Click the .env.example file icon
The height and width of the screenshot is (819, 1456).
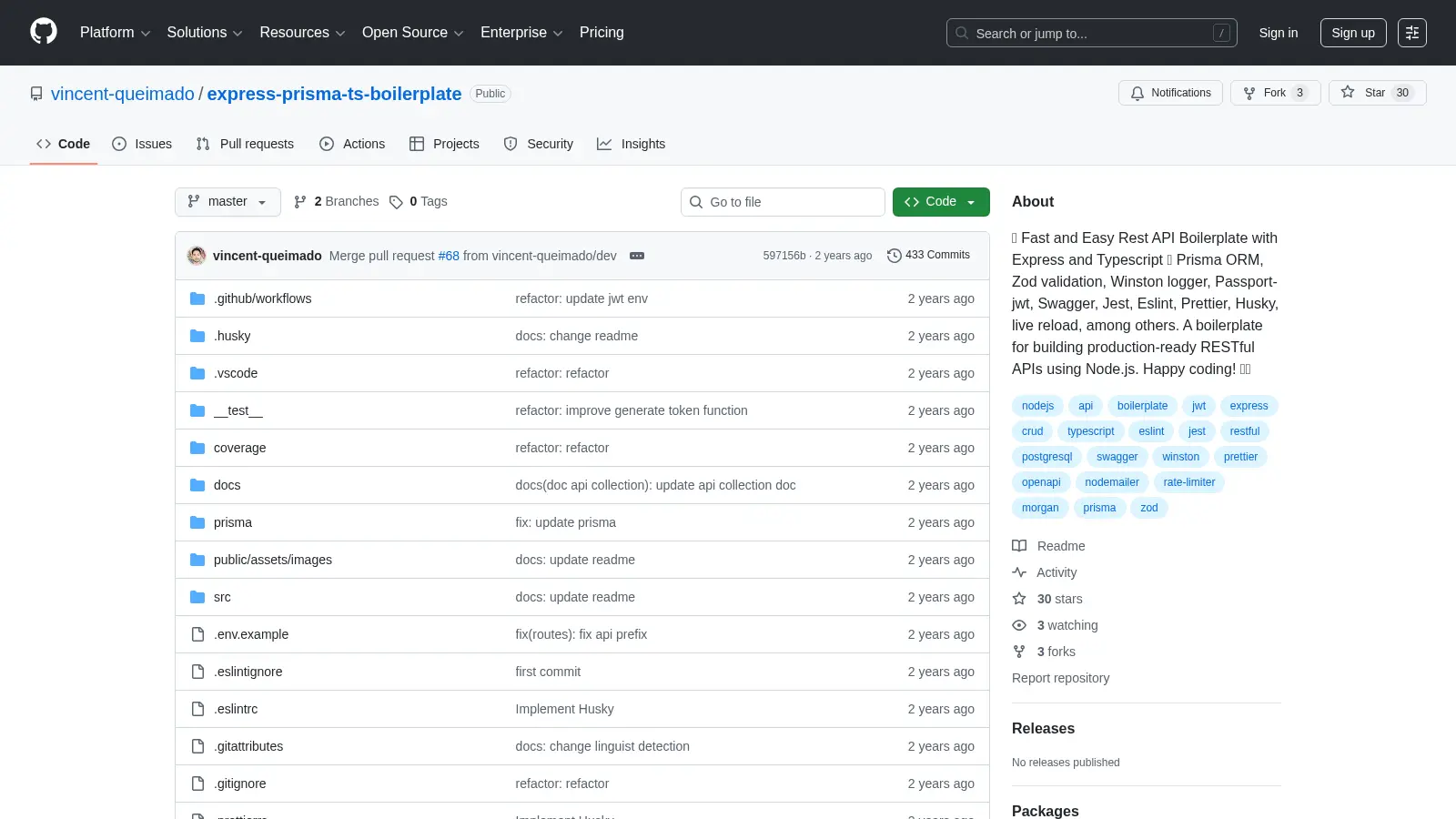tap(197, 634)
